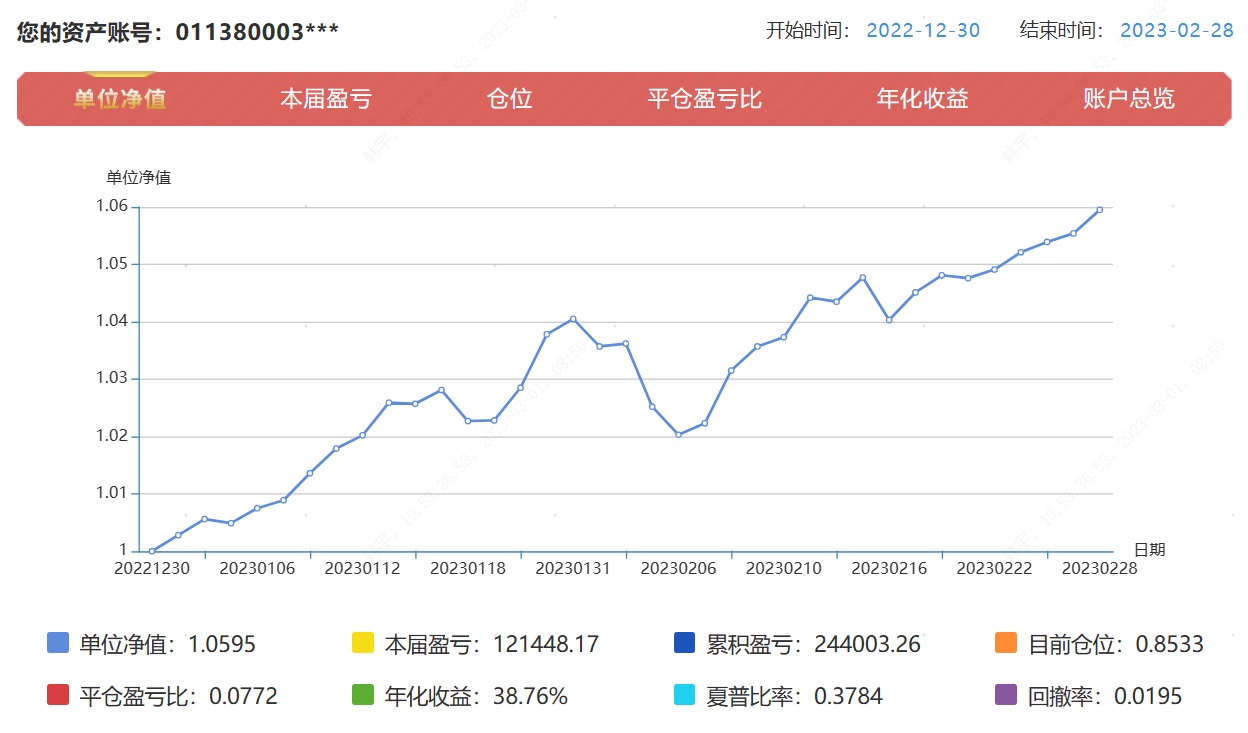Open the 平仓盈亏比 tab
1248x733 pixels.
point(704,99)
